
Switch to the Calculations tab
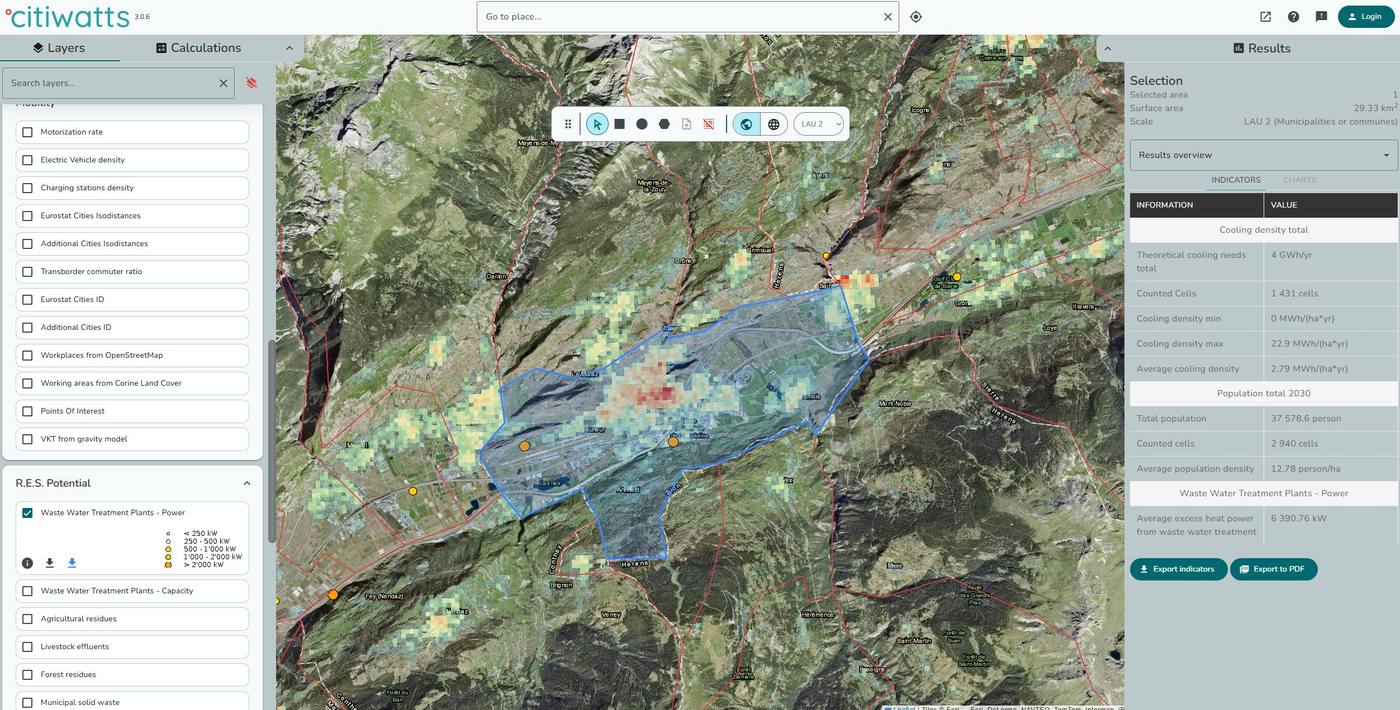click(198, 48)
